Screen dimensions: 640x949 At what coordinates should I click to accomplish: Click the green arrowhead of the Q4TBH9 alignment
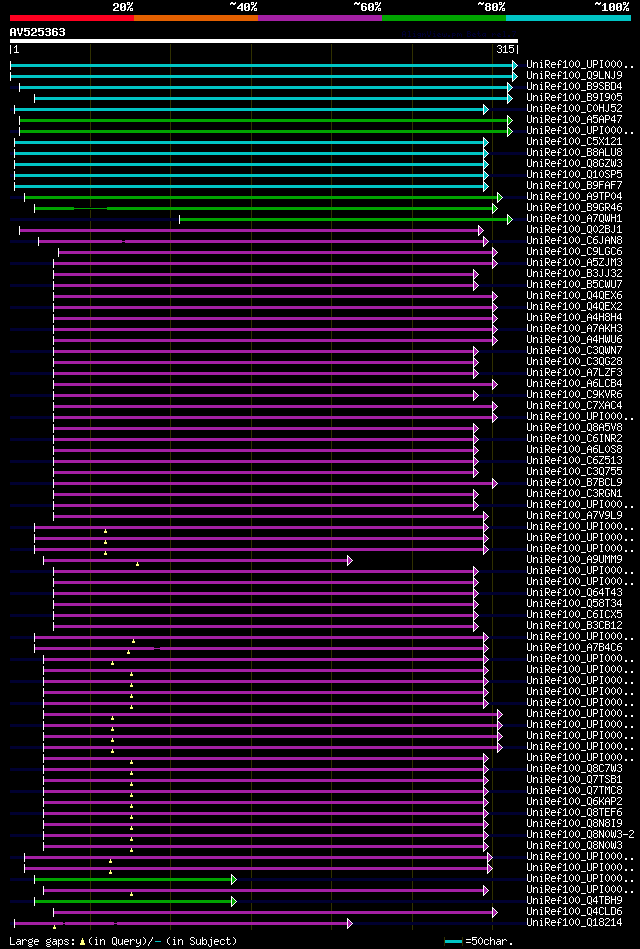tap(233, 901)
